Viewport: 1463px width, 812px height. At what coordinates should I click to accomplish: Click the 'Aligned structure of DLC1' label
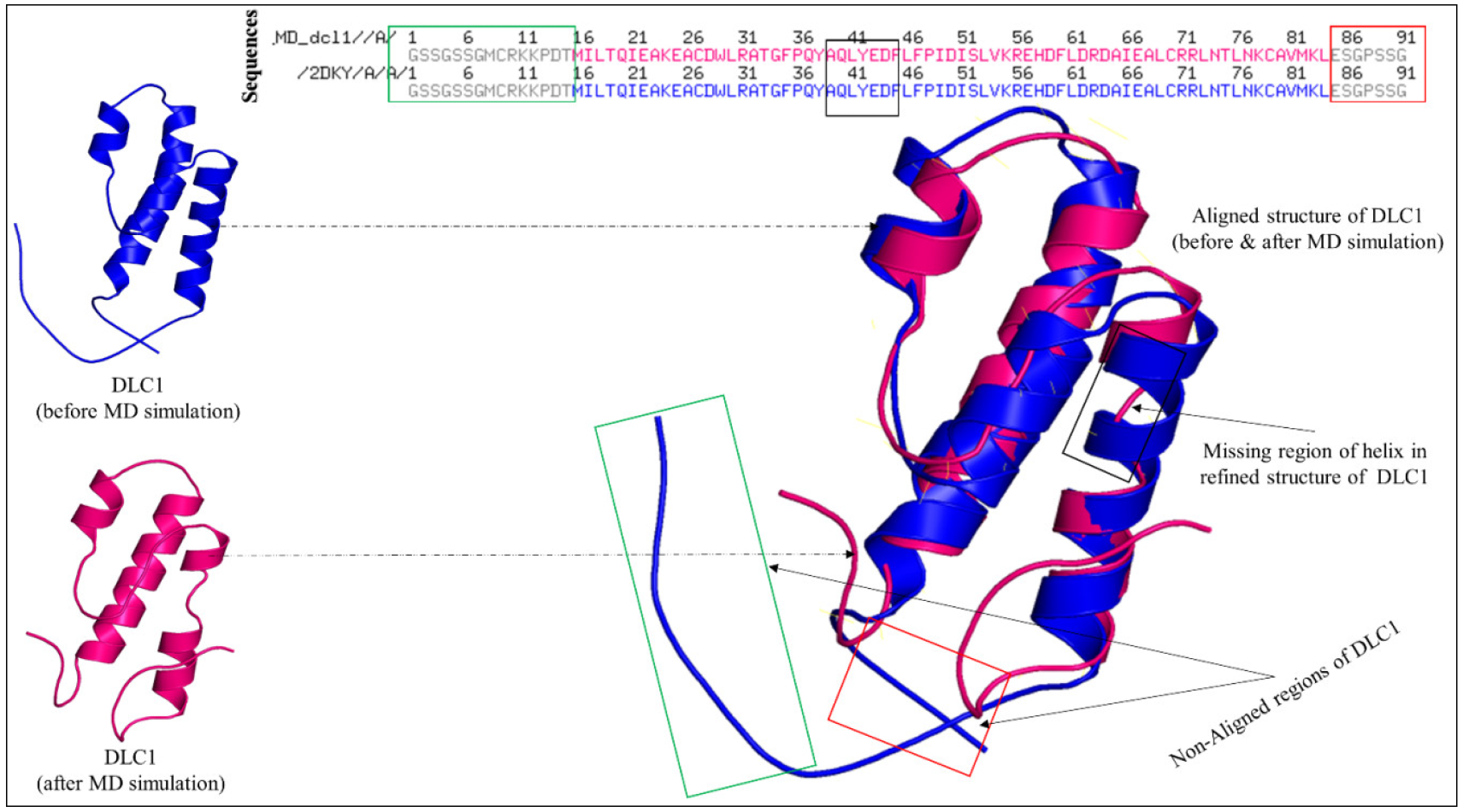(1307, 228)
